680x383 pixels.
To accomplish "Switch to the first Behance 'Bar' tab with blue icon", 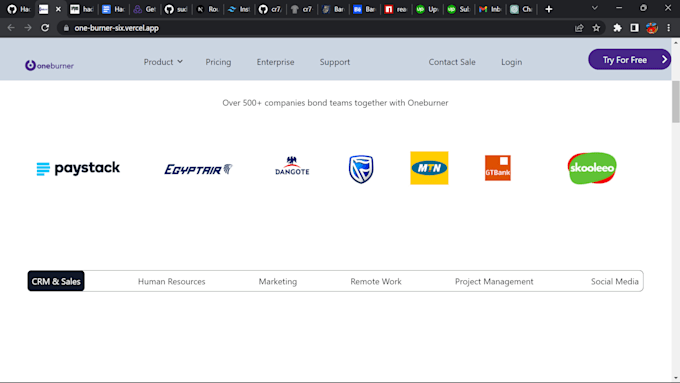I will (x=364, y=9).
